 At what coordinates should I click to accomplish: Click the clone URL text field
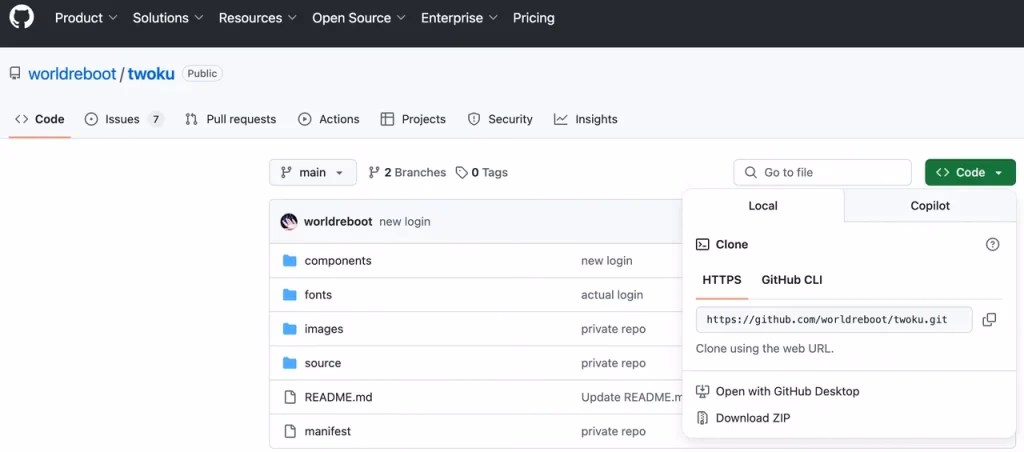(x=834, y=320)
